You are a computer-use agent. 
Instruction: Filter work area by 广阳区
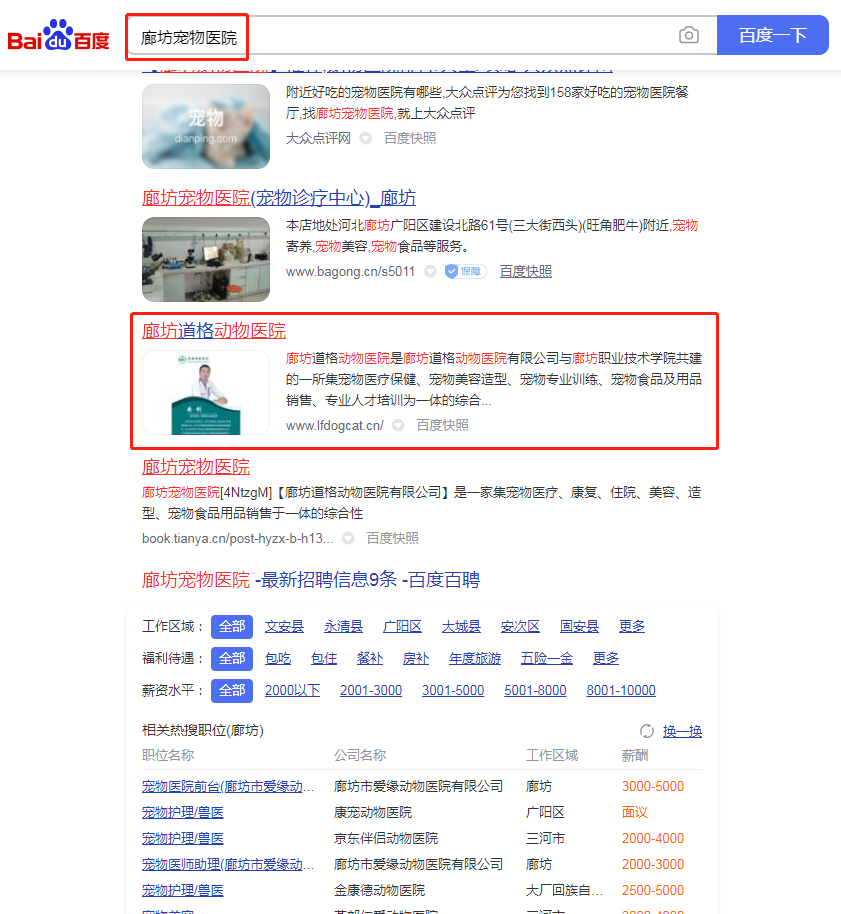[x=402, y=627]
